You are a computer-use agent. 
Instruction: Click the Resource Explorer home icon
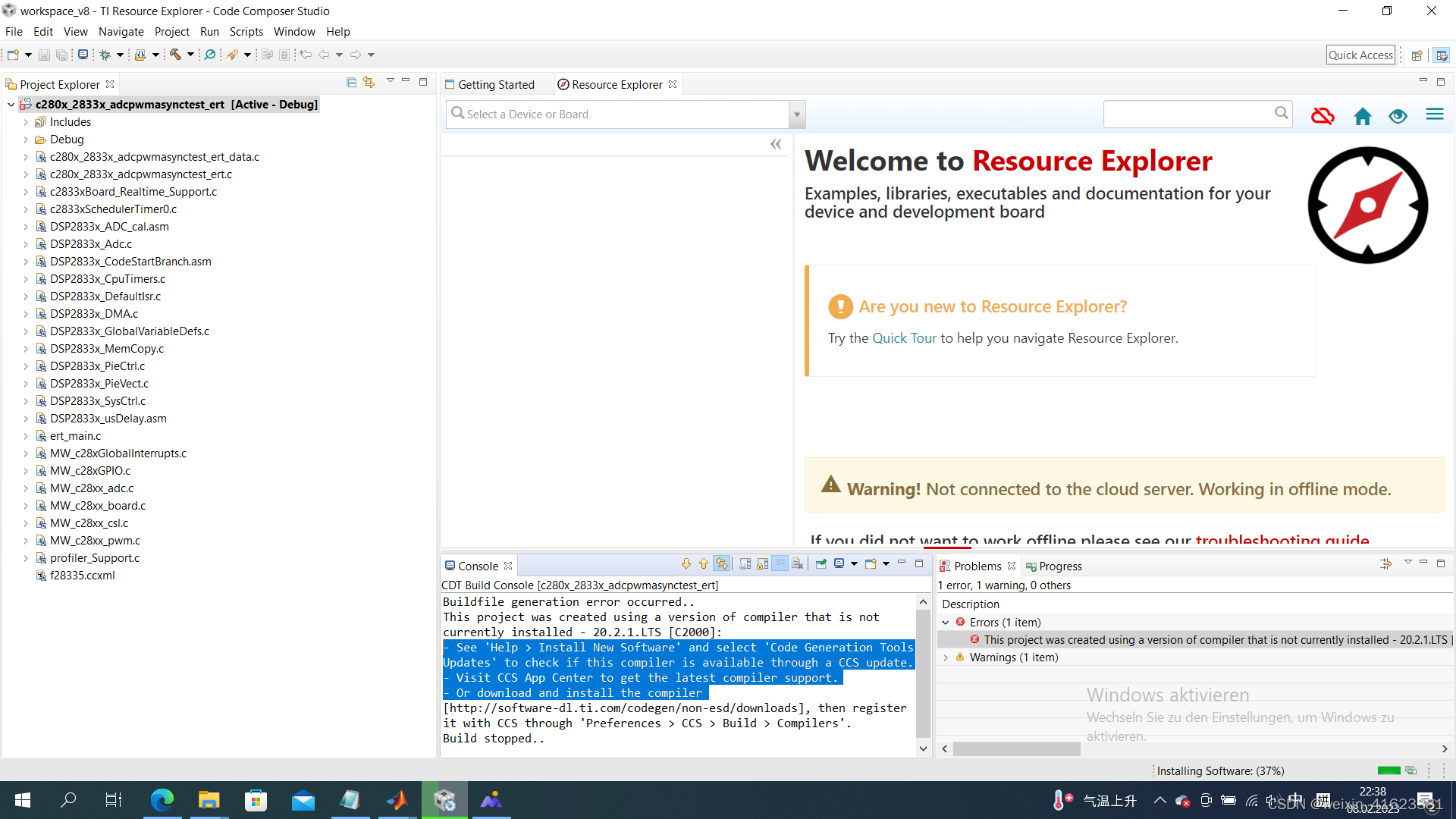(1362, 116)
